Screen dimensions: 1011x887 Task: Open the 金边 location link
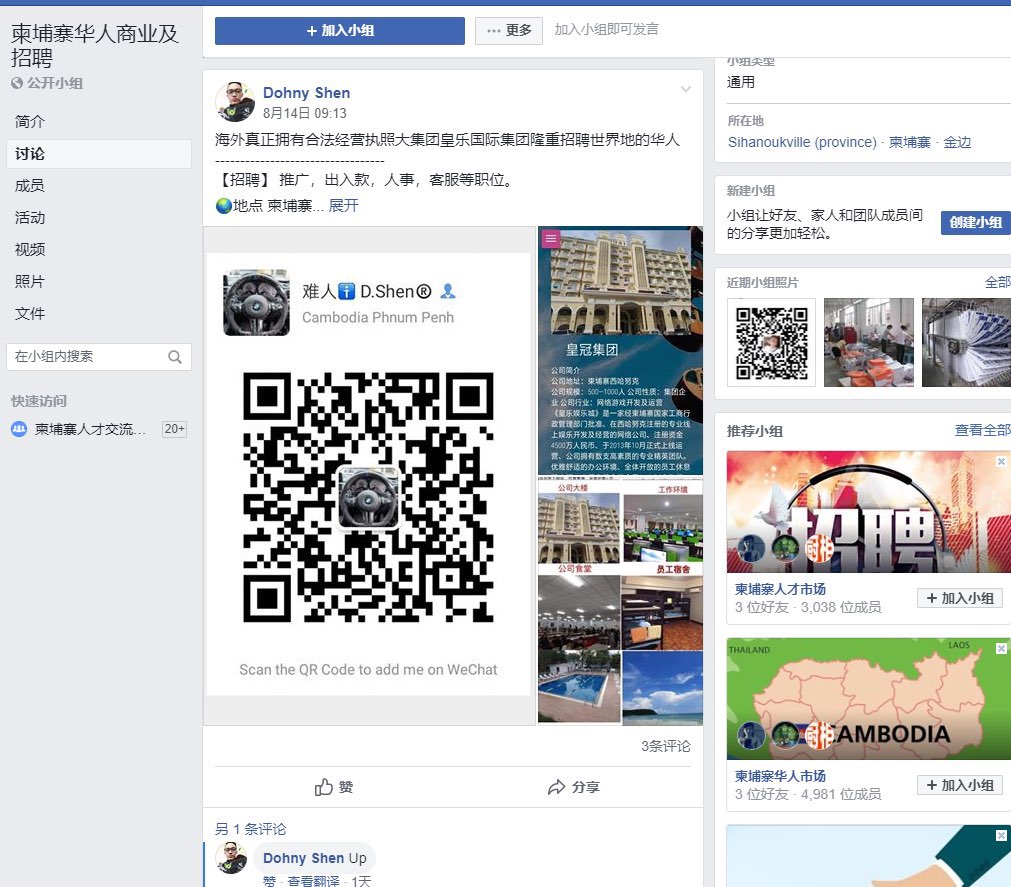(x=957, y=142)
